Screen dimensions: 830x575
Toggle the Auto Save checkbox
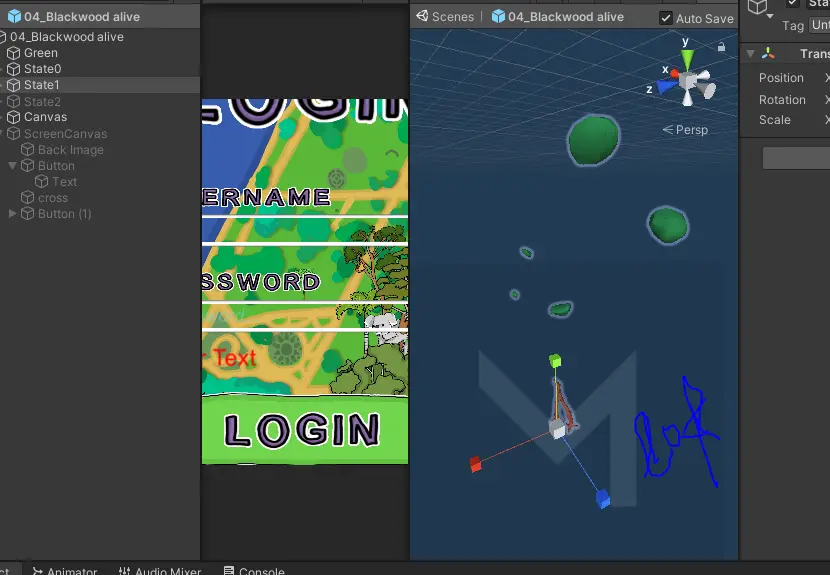click(666, 18)
